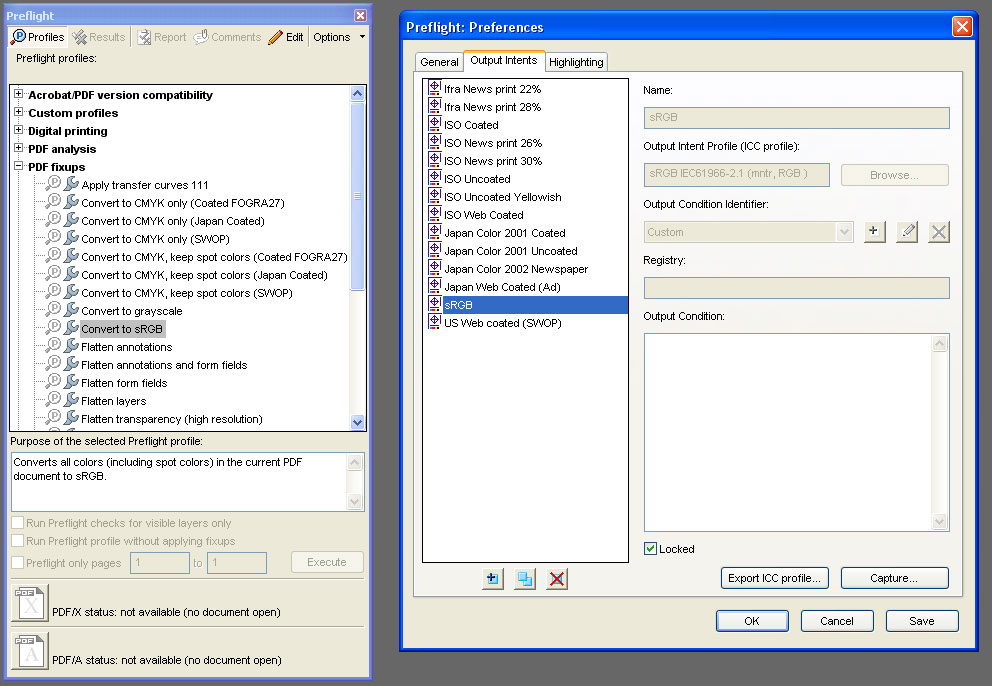Viewport: 992px width, 686px height.
Task: Enable Run Preflight profile without applying fixups
Action: pyautogui.click(x=18, y=541)
